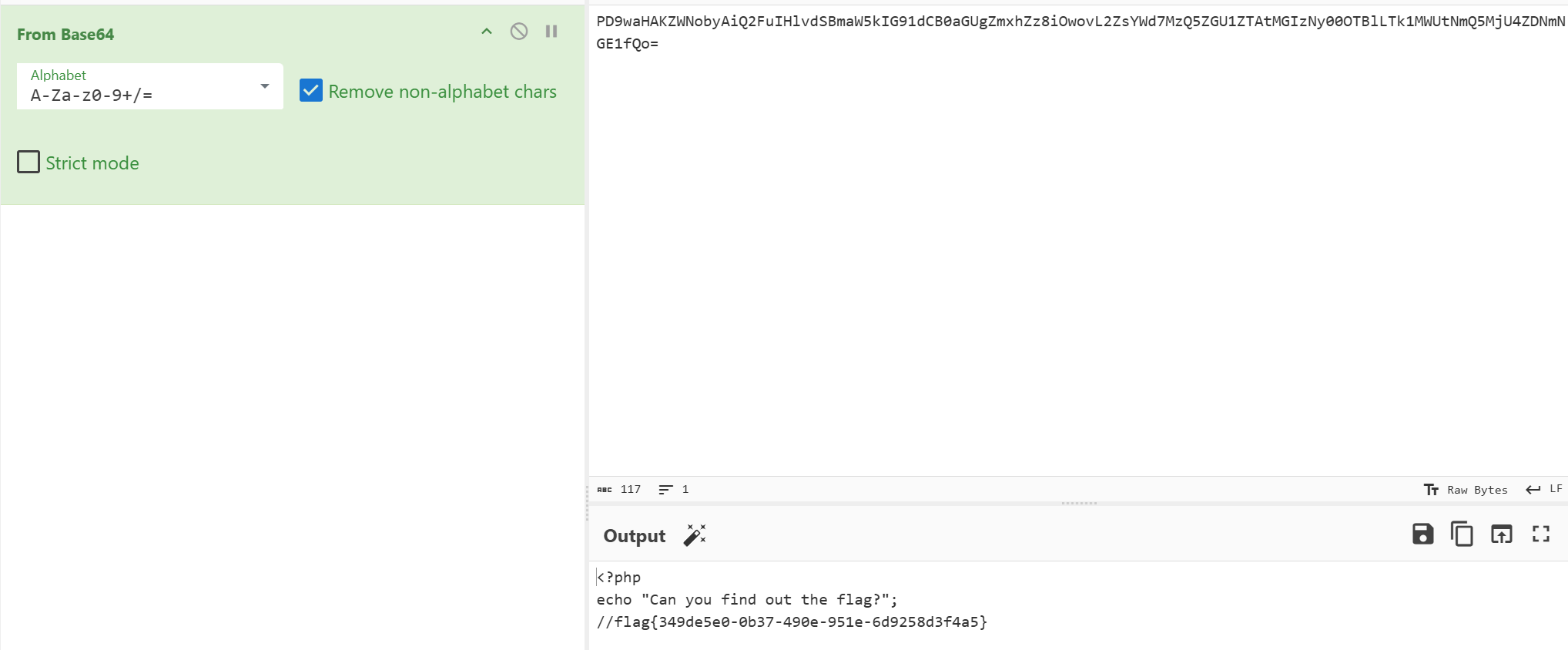Click the Magic wand icon next to Output

coord(694,534)
